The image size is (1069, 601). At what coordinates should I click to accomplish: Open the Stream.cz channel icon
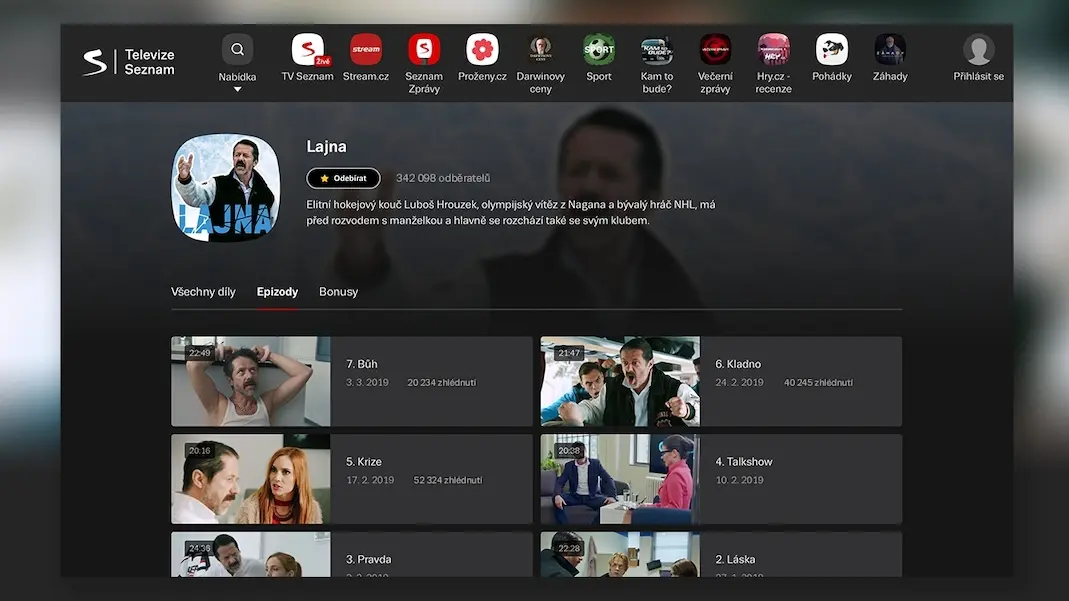366,49
